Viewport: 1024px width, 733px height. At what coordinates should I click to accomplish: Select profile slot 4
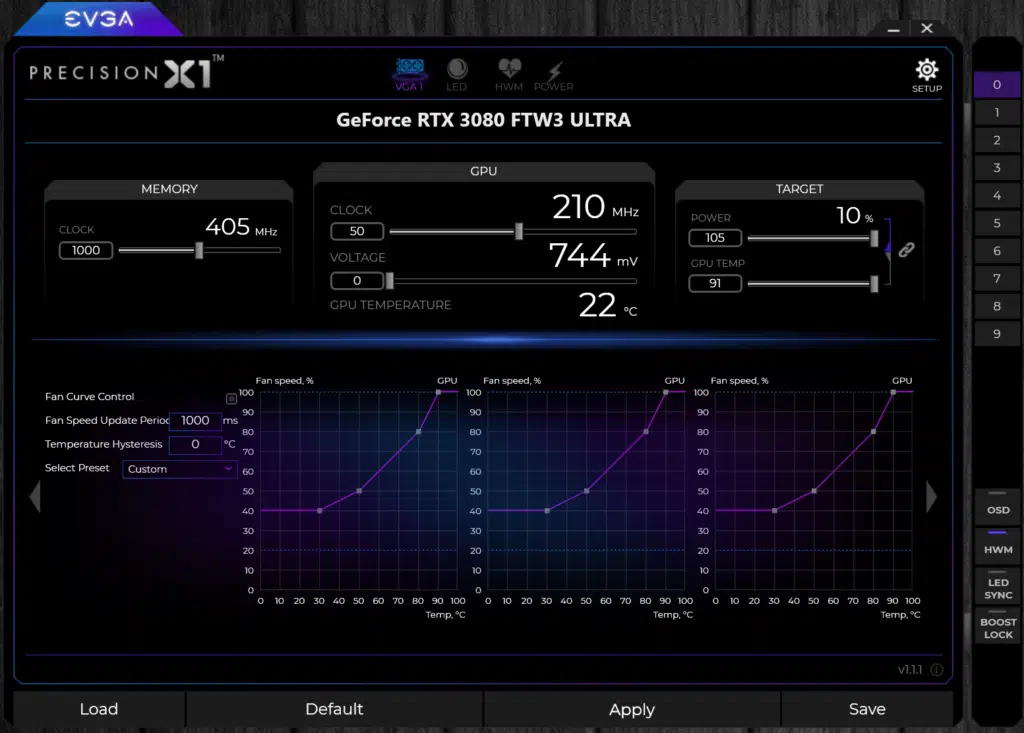pos(997,195)
